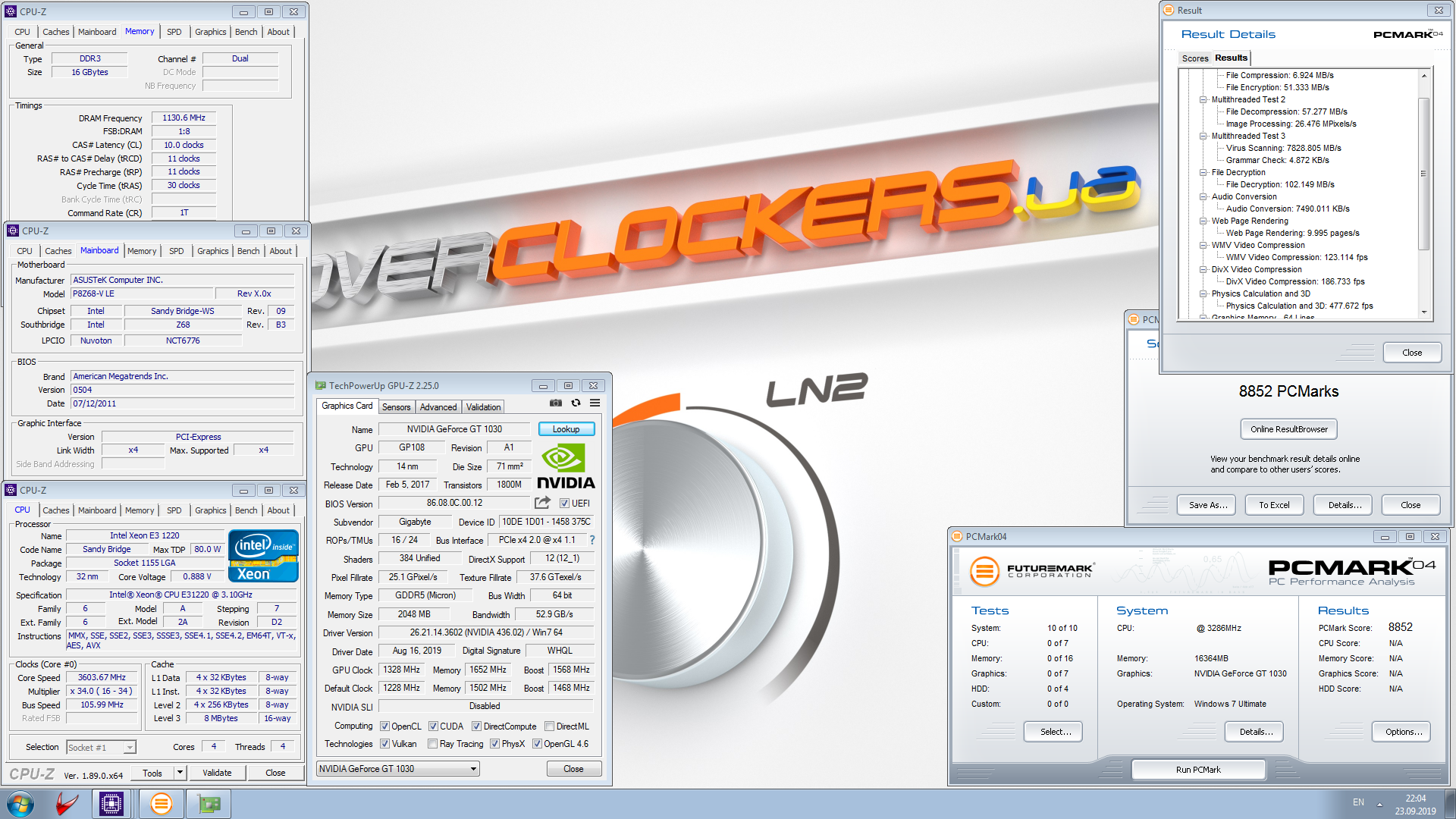This screenshot has width=1456, height=819.
Task: Show hidden tray icons arrow
Action: coord(1379,804)
